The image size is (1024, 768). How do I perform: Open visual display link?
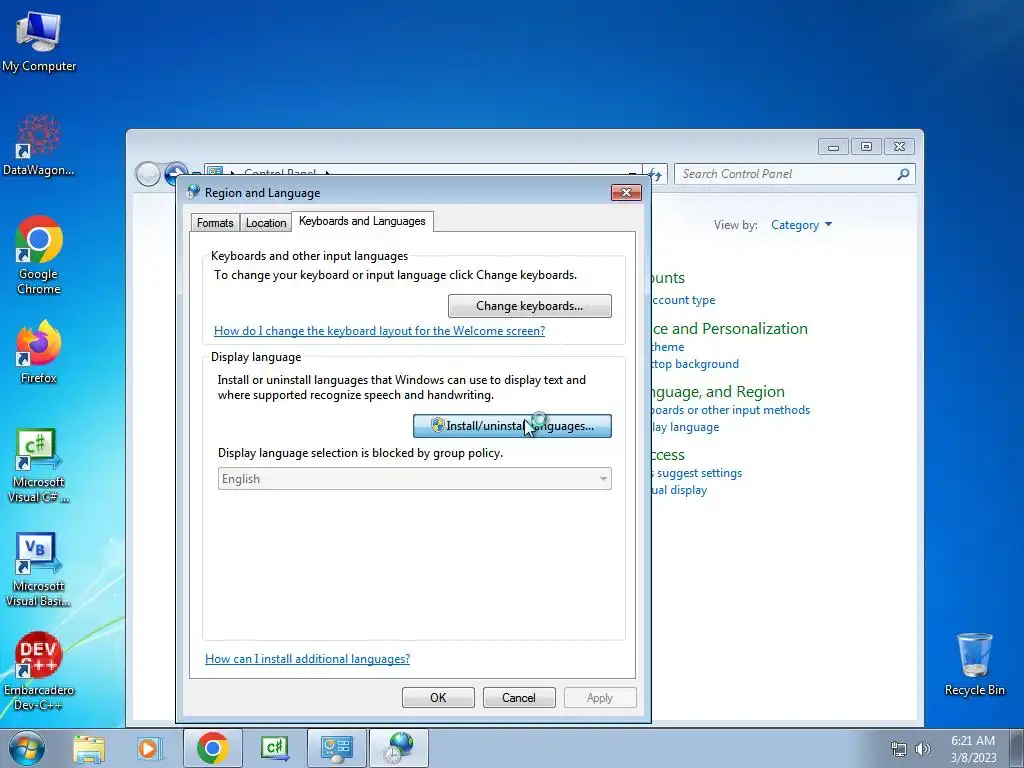point(679,490)
